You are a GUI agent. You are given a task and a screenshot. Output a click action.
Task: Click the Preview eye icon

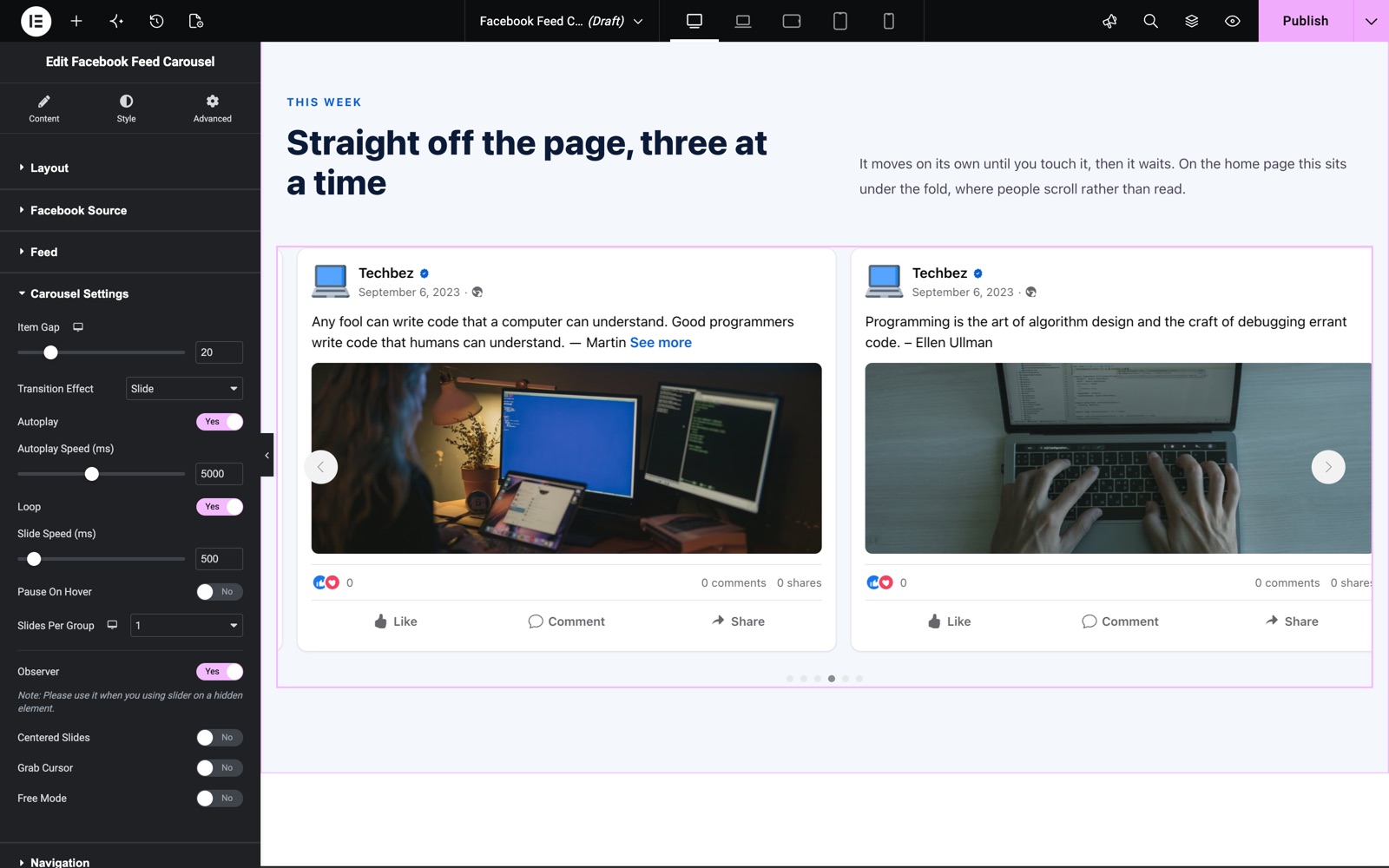[x=1232, y=21]
